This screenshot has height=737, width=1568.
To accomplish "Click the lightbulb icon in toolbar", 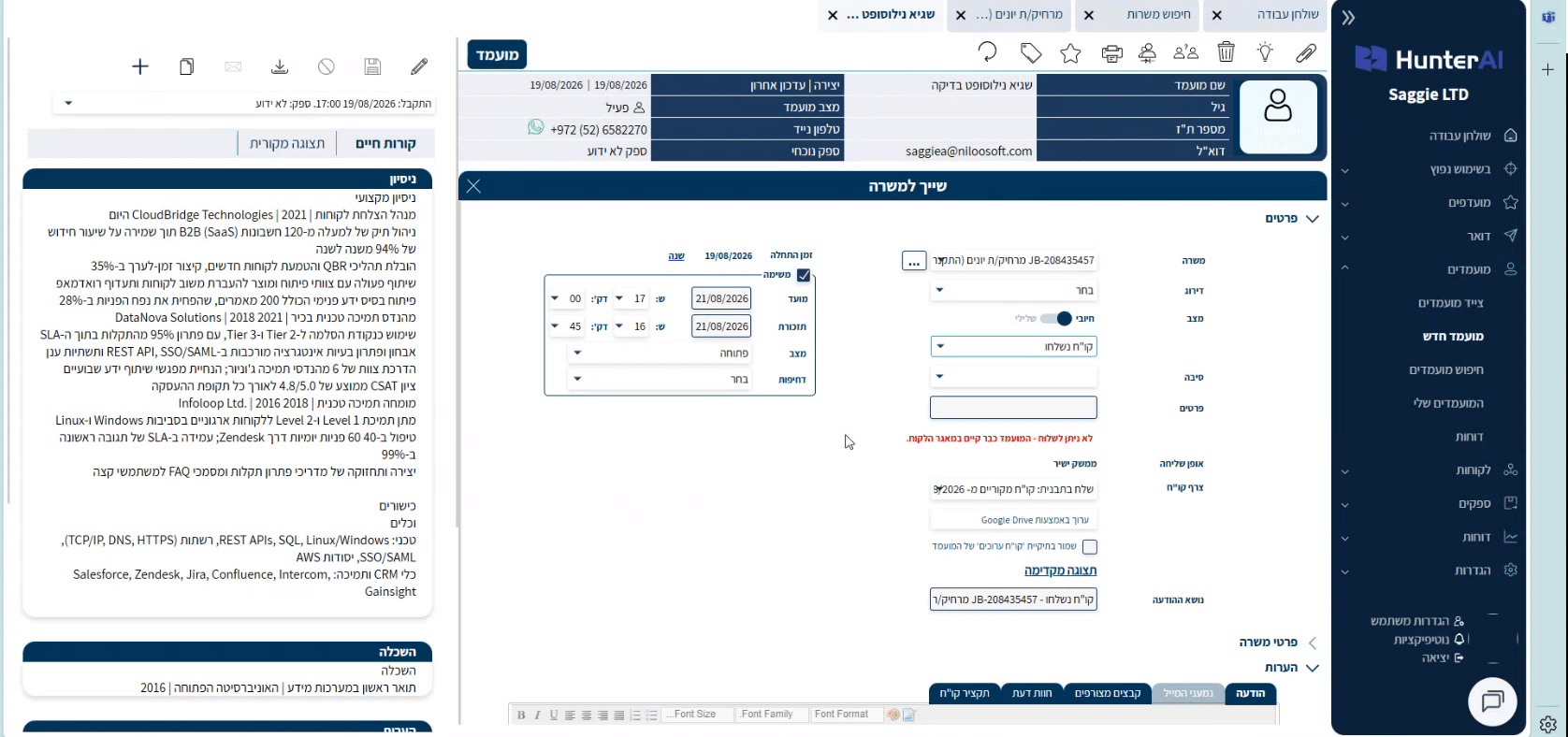I will coord(1265,52).
